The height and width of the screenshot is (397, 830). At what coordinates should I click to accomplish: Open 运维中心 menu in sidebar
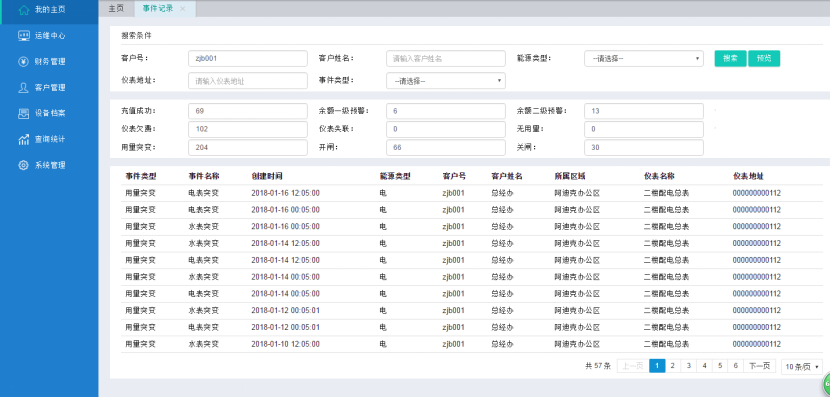[49, 35]
